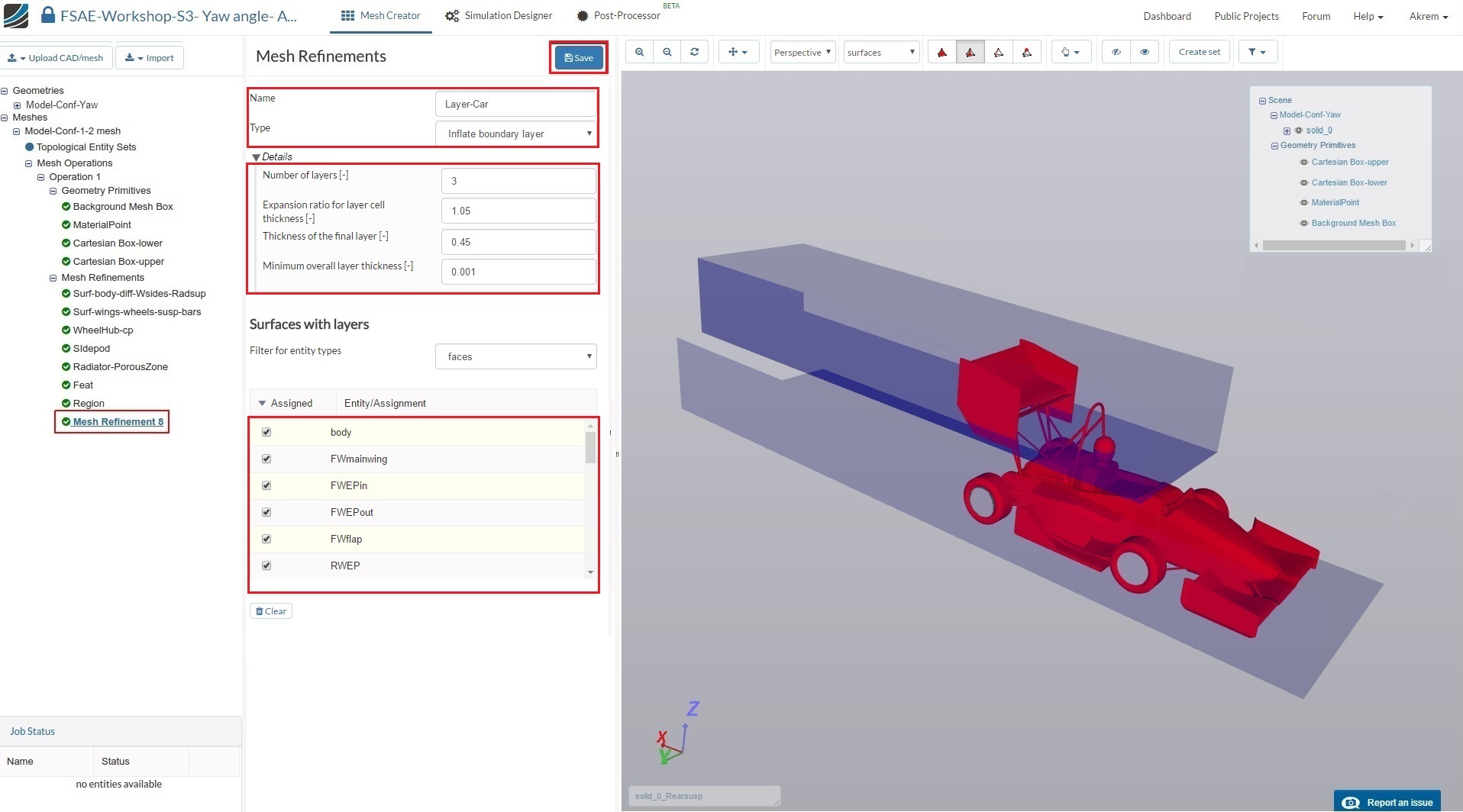Click the hide selection crossed-eye icon
This screenshot has width=1463, height=812.
coord(1116,52)
